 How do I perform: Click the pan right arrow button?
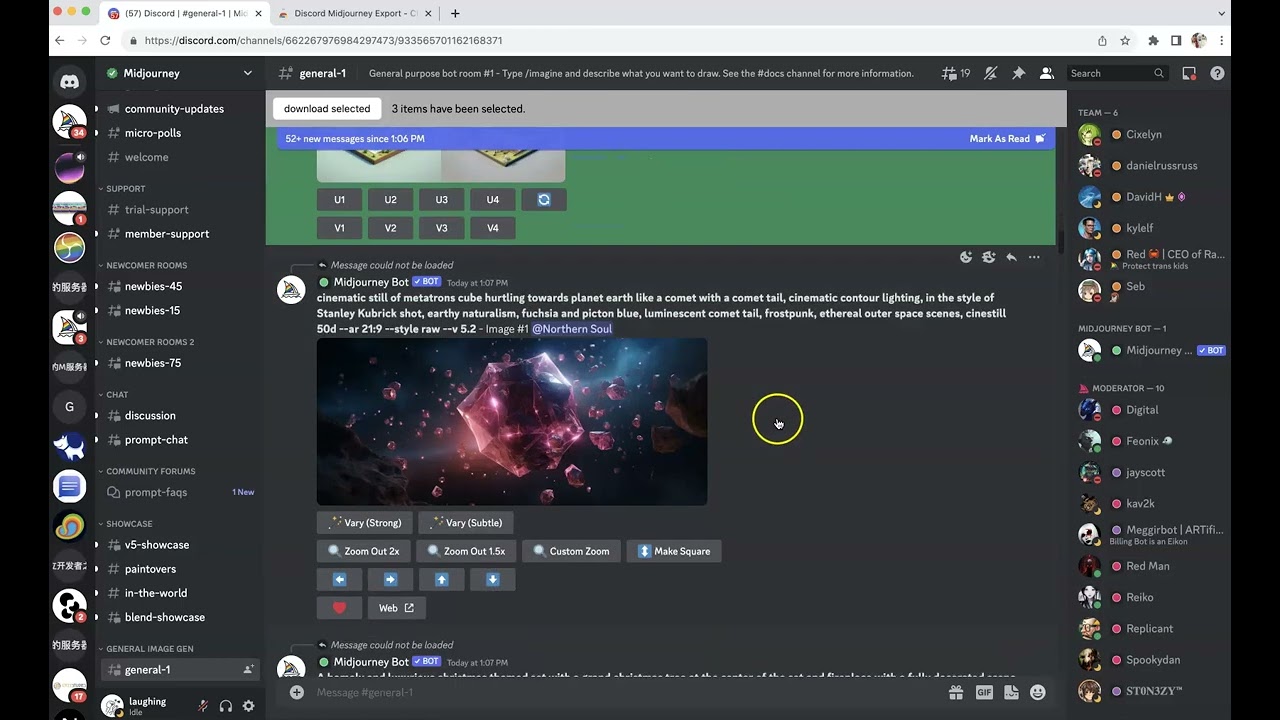click(x=391, y=580)
